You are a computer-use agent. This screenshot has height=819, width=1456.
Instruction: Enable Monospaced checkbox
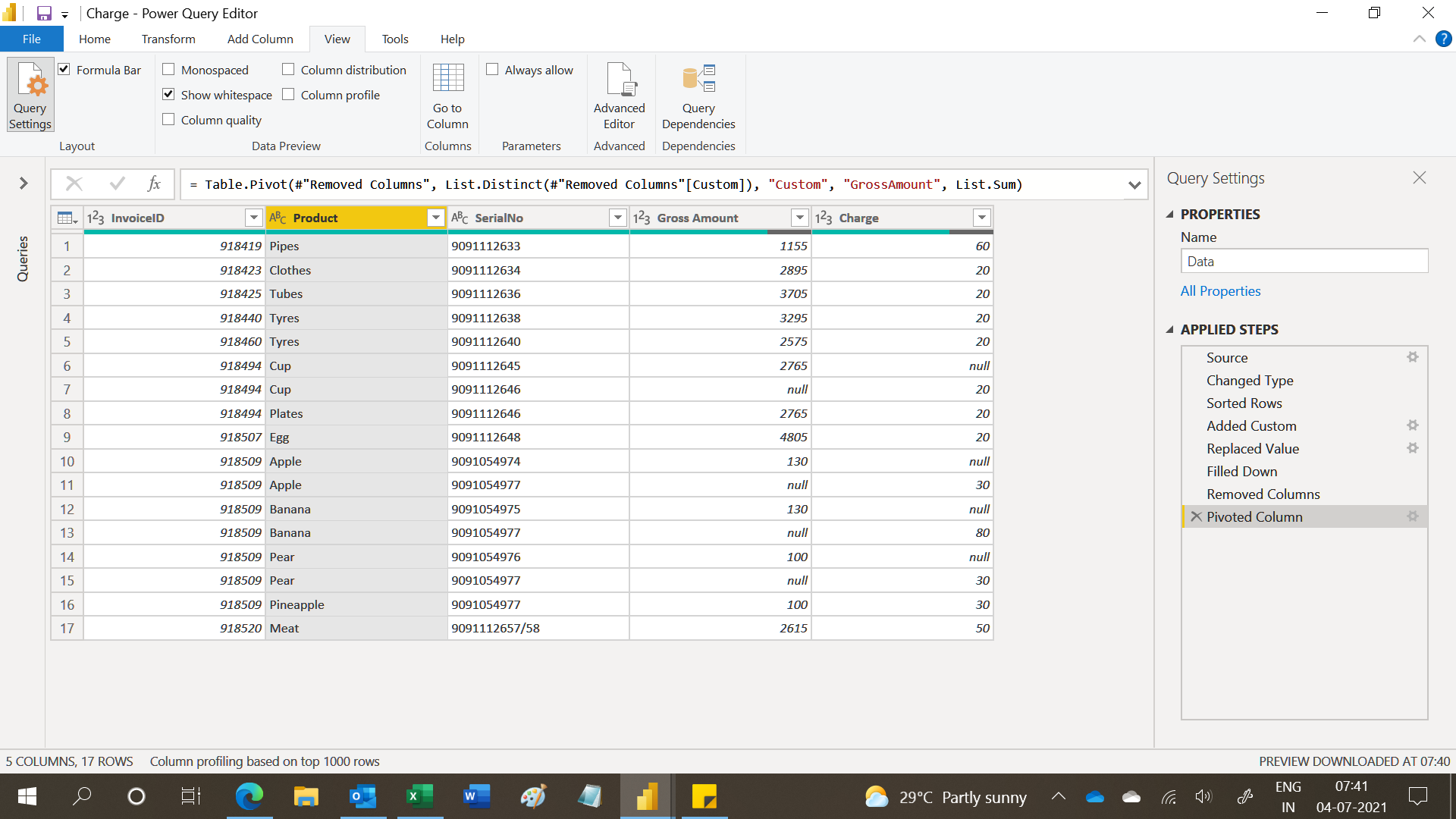click(168, 69)
